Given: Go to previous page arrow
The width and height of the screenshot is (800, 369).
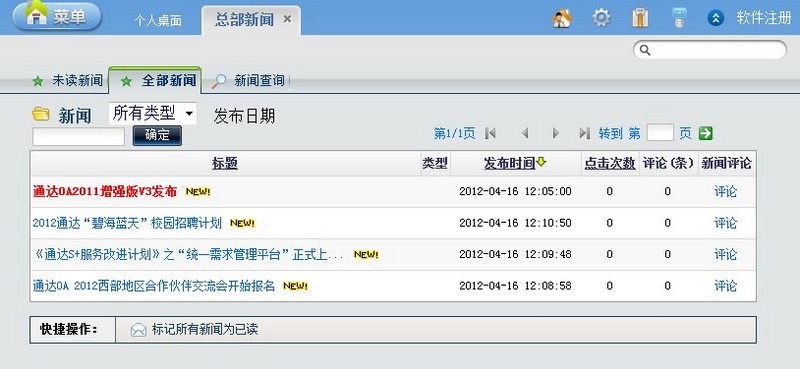Looking at the screenshot, I should coord(524,134).
